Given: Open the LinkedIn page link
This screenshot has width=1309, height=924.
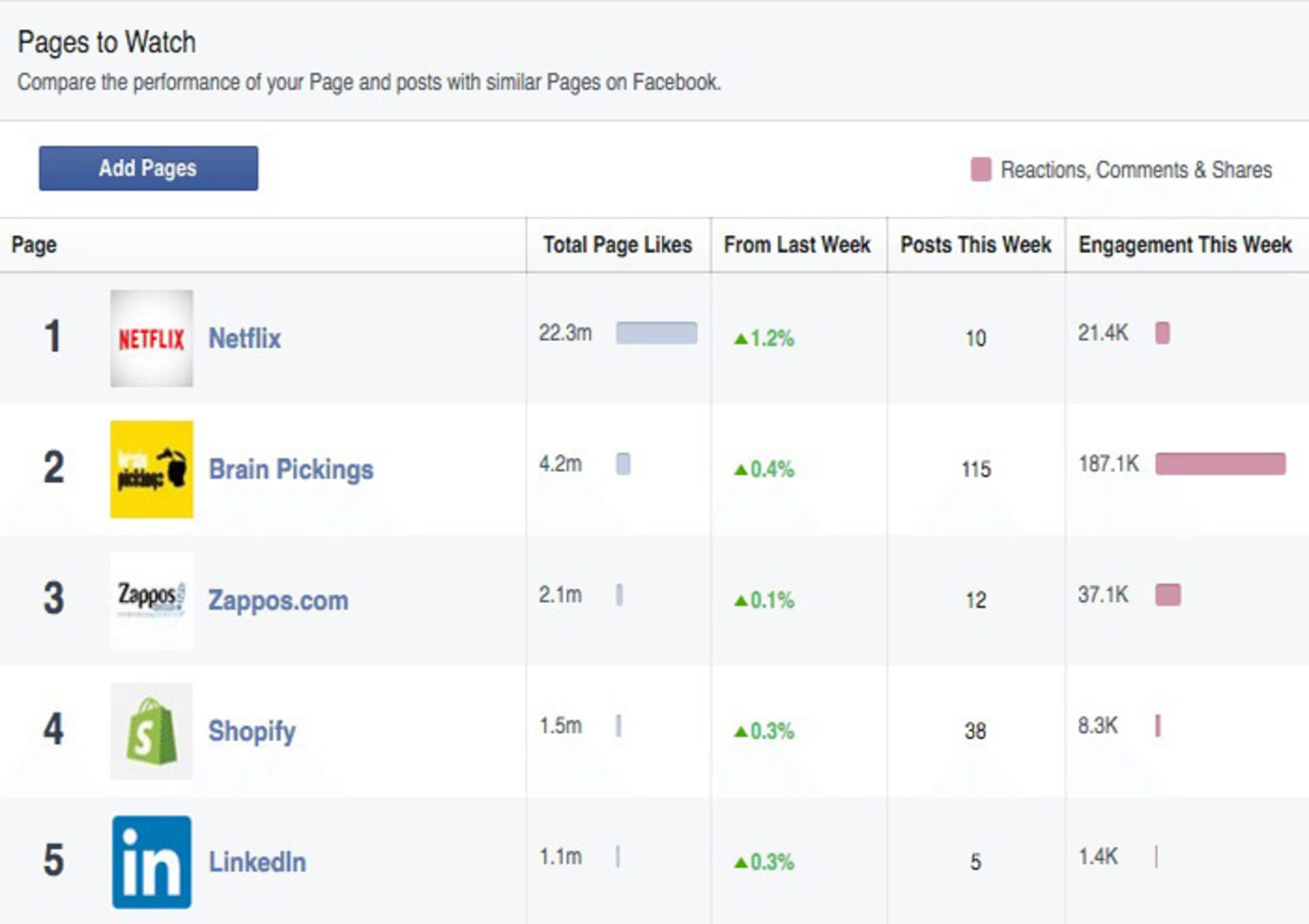Looking at the screenshot, I should 258,861.
